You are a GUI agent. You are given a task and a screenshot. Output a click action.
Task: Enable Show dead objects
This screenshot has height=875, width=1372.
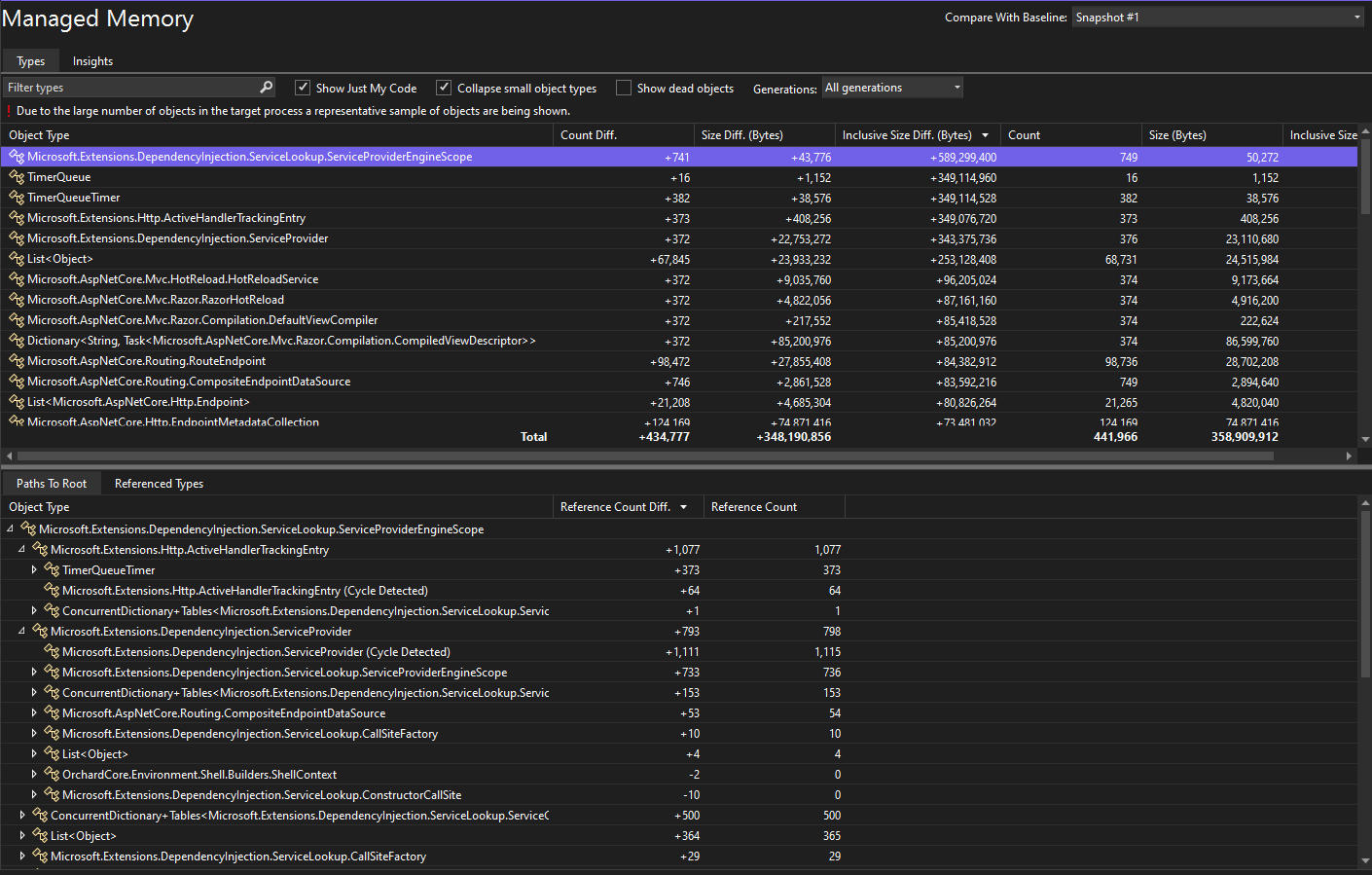(x=623, y=88)
